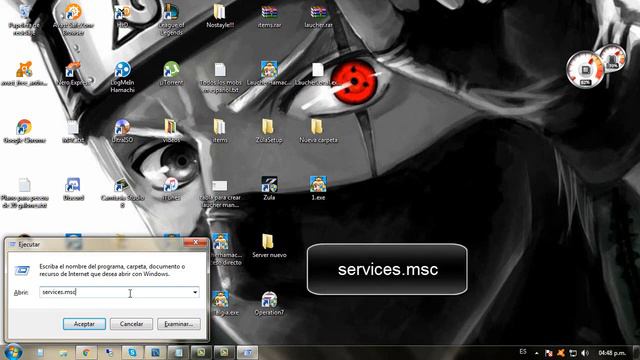The image size is (640, 360).
Task: Select the LogMeIn Hamachi shortcut
Action: coord(122,77)
